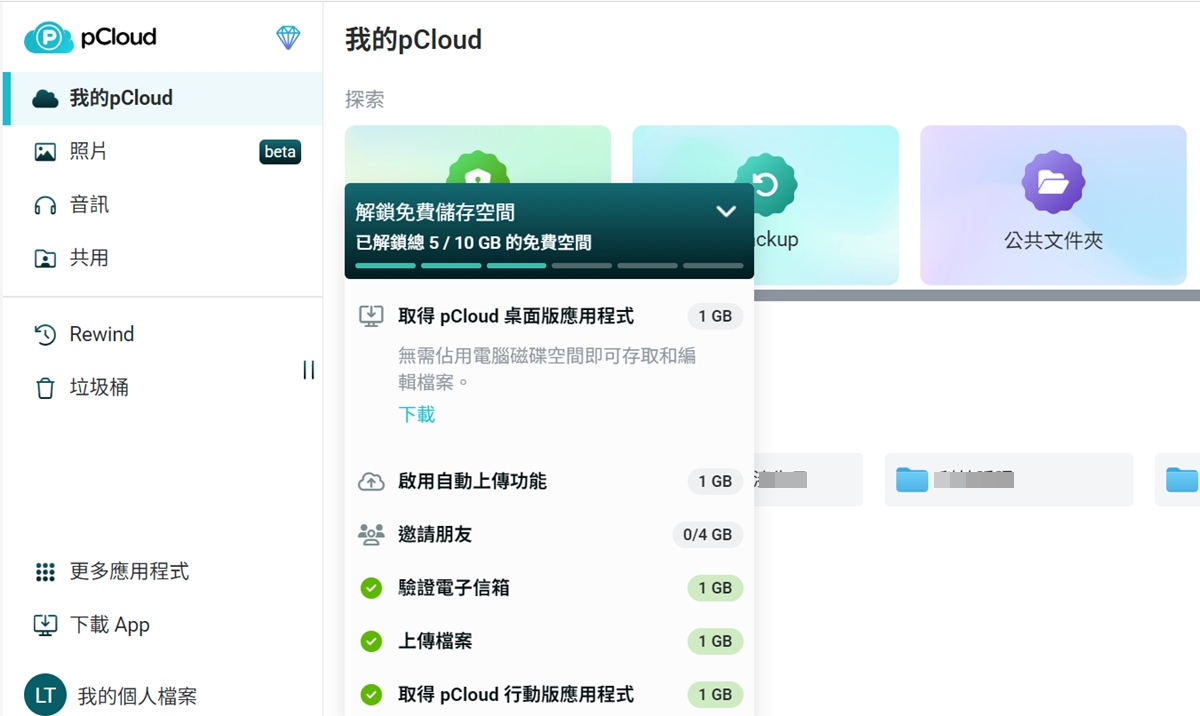Collapse the sidebar with the divider control
Screen dimensions: 1200x716
pyautogui.click(x=308, y=369)
